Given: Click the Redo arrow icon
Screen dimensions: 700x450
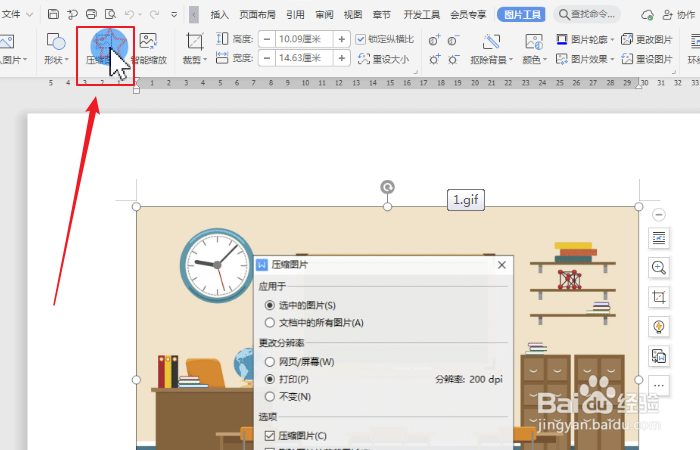Looking at the screenshot, I should pyautogui.click(x=154, y=14).
